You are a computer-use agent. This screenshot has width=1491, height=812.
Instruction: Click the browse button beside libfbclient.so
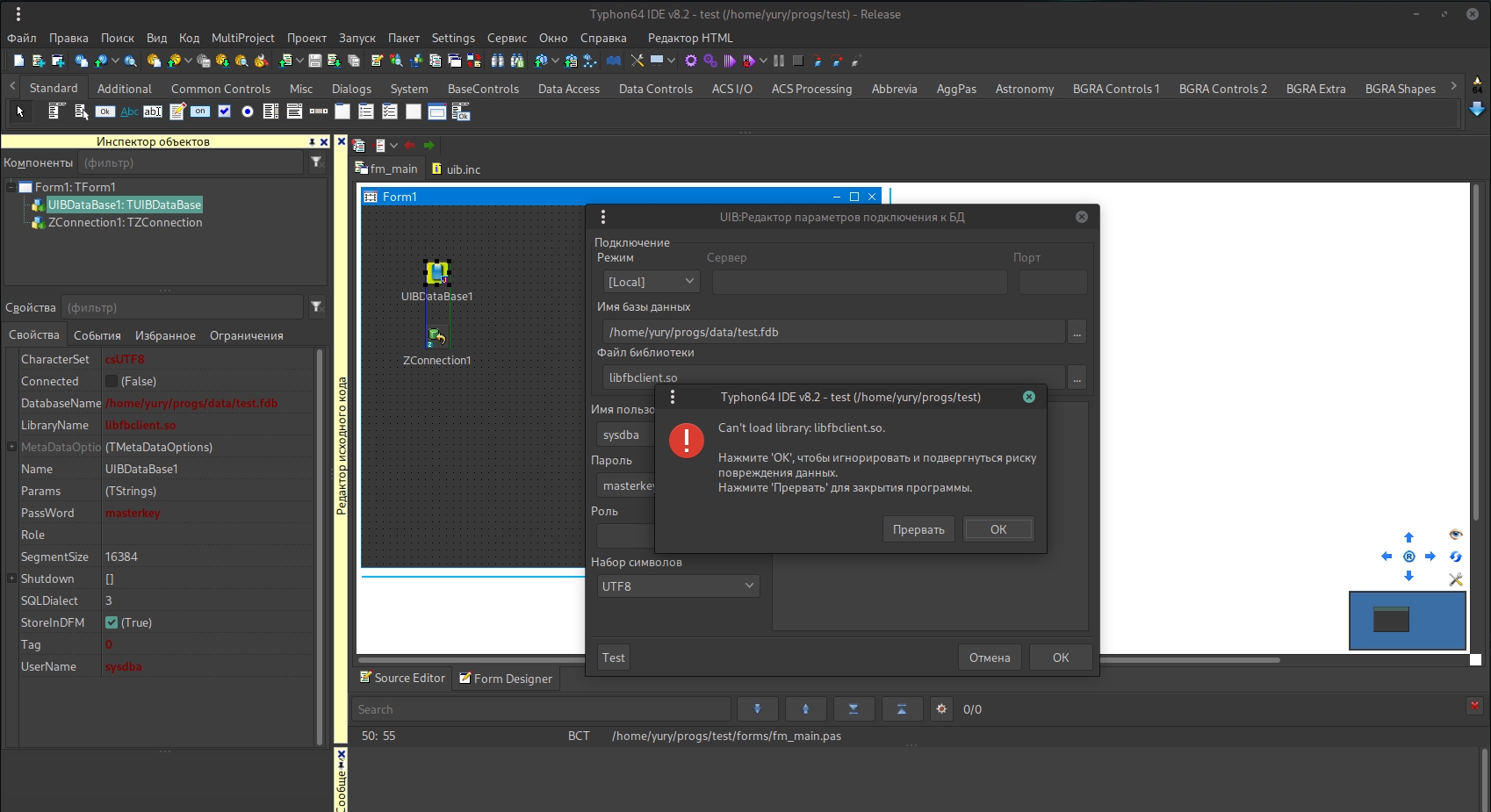coord(1077,377)
